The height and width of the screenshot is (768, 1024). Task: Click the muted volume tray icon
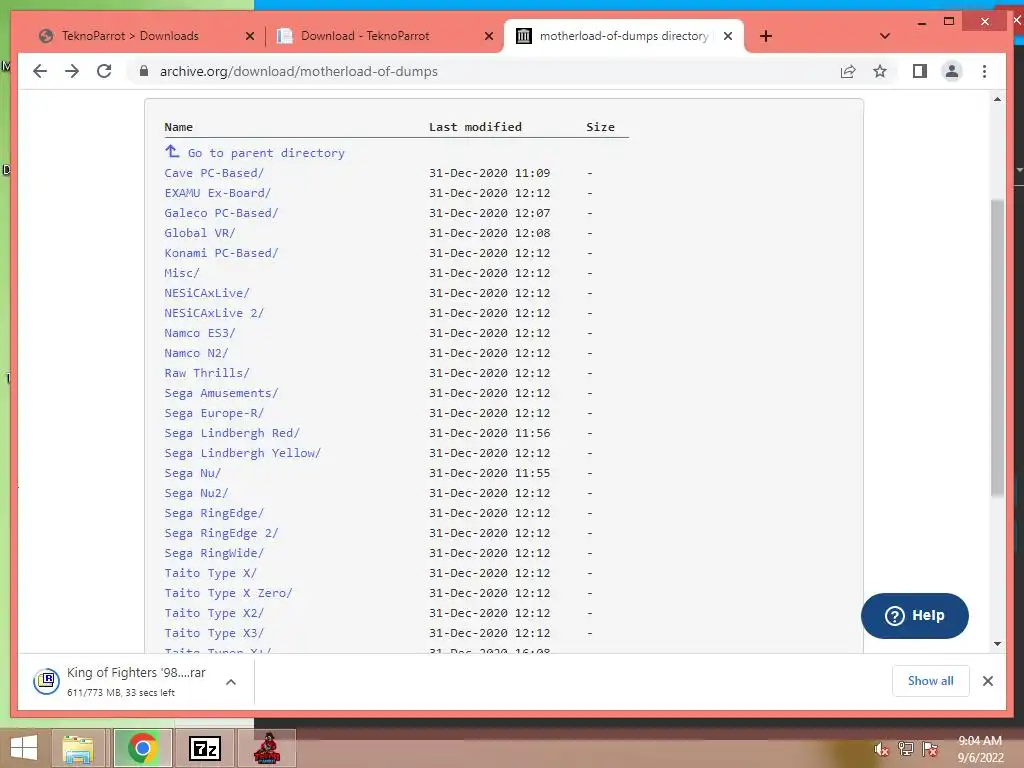tap(881, 749)
